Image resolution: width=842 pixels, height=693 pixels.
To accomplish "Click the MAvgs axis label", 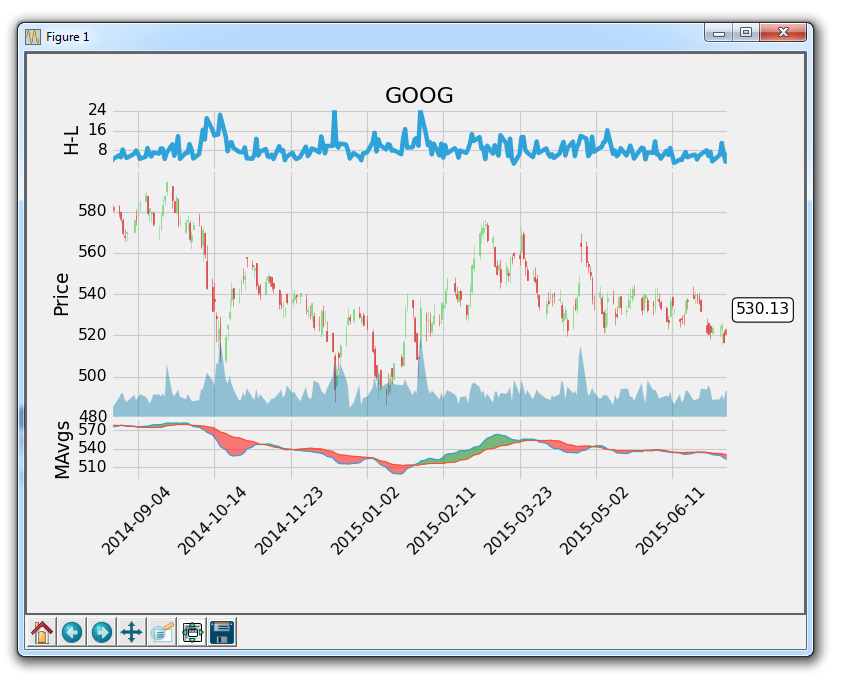I will (x=63, y=449).
